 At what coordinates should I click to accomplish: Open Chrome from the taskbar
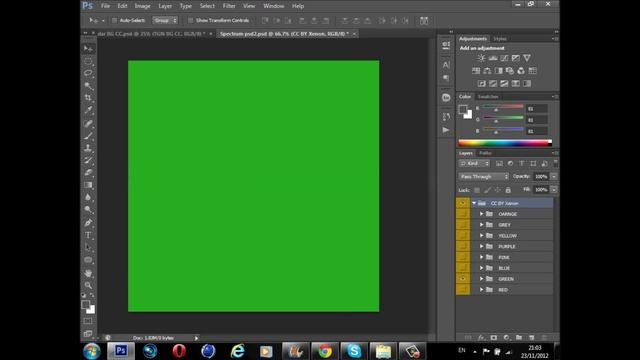(x=325, y=351)
